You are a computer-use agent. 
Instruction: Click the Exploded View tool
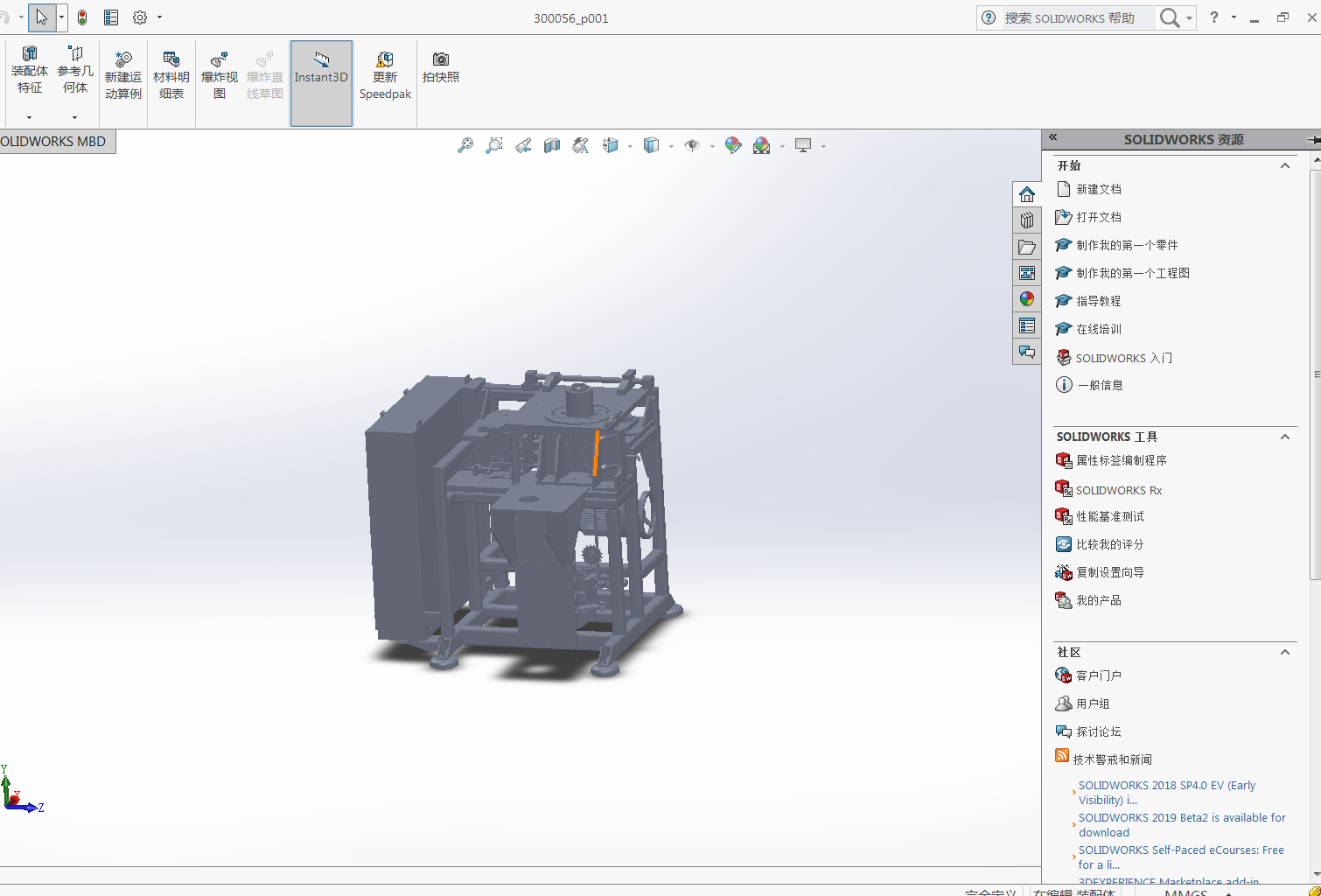(220, 77)
